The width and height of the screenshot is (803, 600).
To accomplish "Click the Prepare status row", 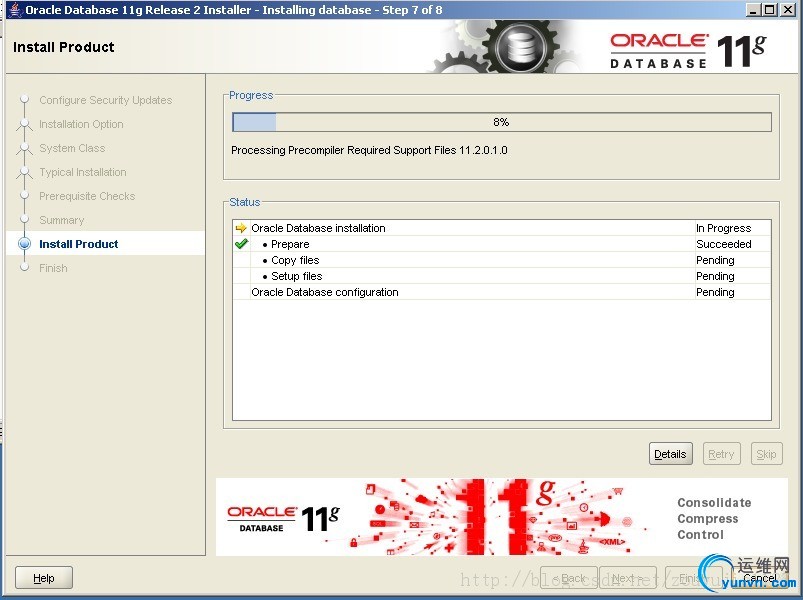I will [x=501, y=244].
